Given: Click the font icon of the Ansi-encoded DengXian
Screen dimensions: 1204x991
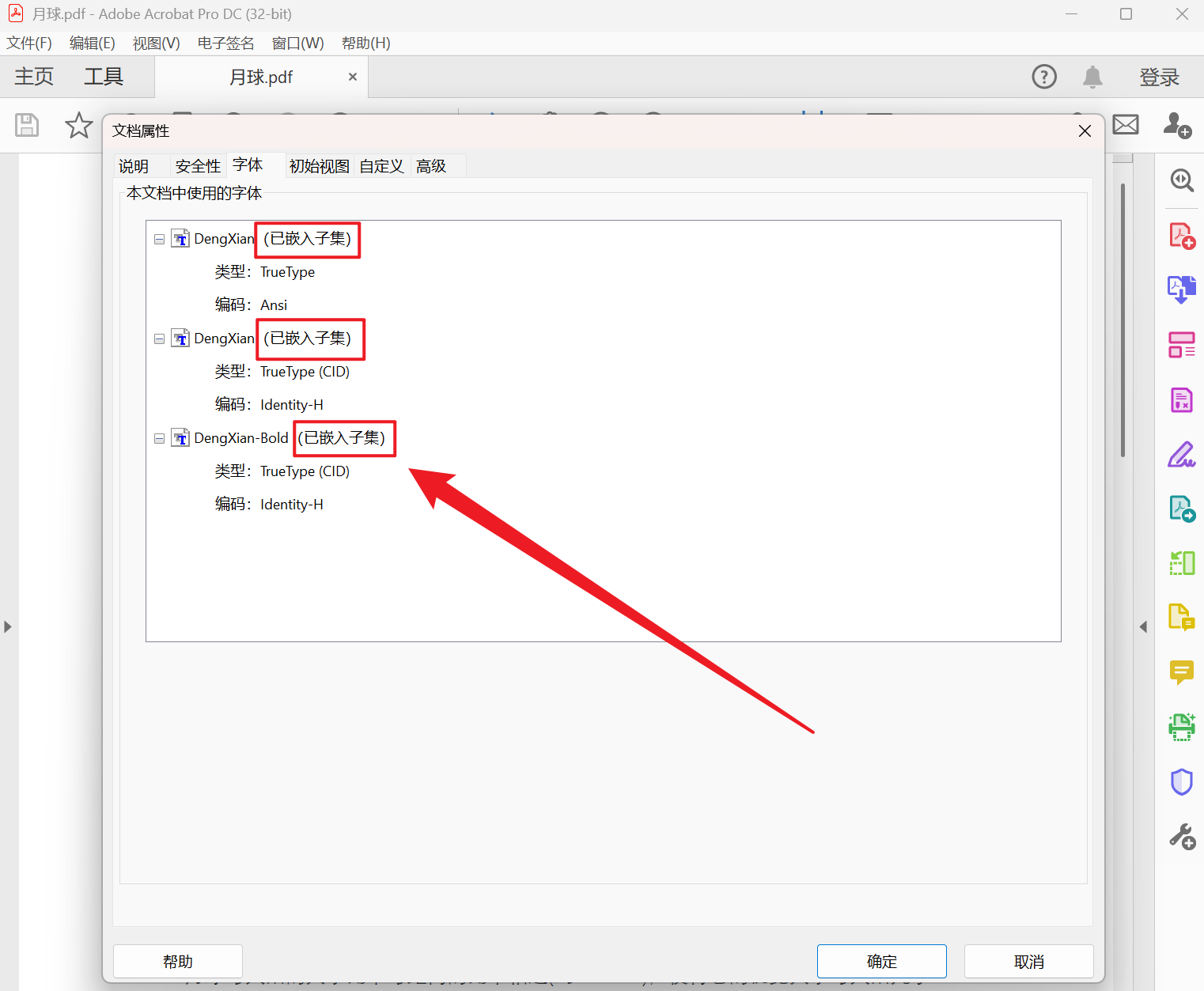Looking at the screenshot, I should (180, 239).
